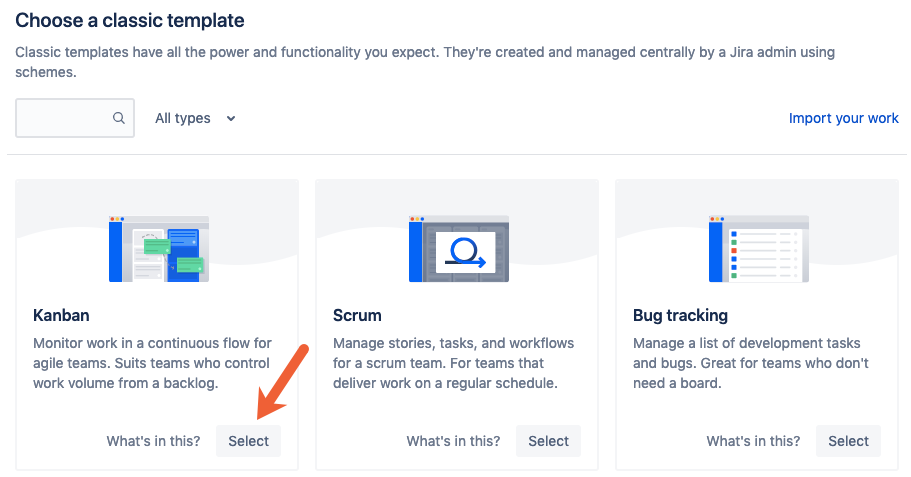Select the Scrum template
The image size is (911, 477).
(x=548, y=441)
